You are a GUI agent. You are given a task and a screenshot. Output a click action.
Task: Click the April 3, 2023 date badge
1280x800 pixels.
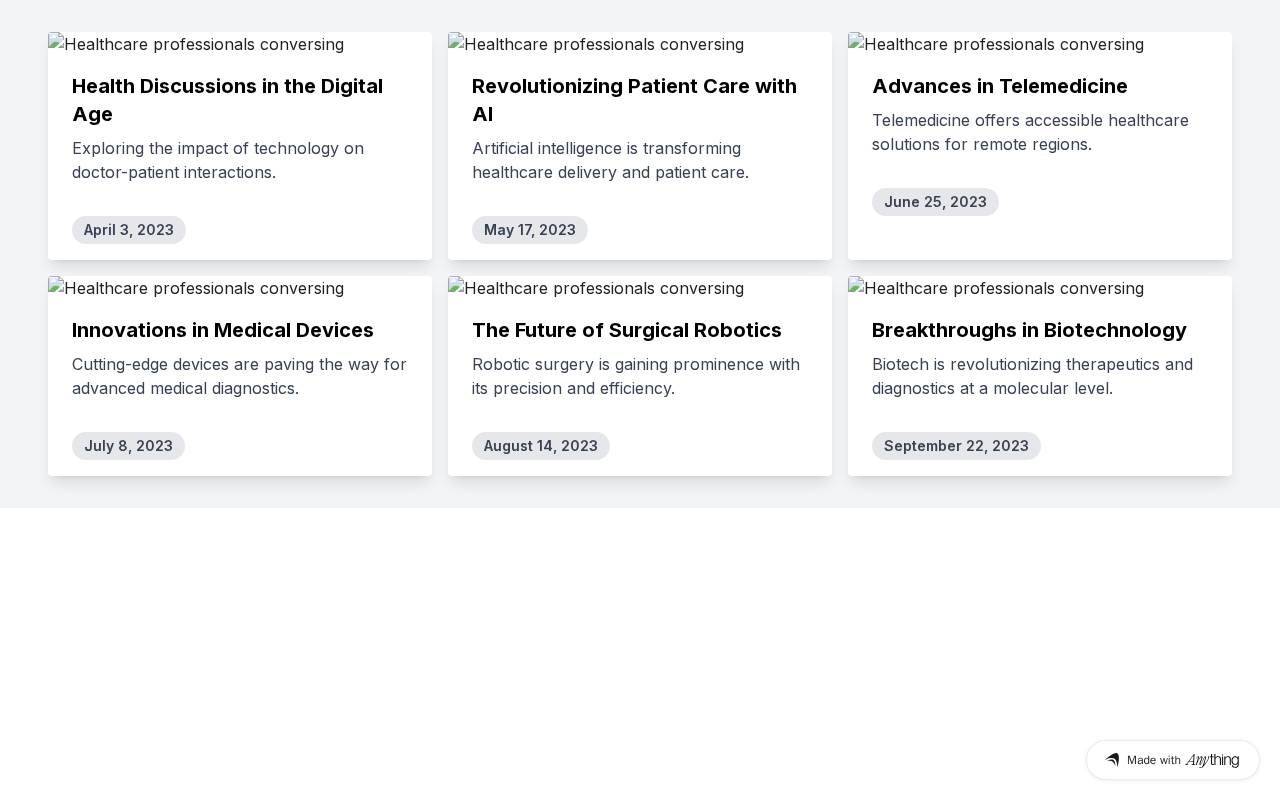click(x=129, y=230)
